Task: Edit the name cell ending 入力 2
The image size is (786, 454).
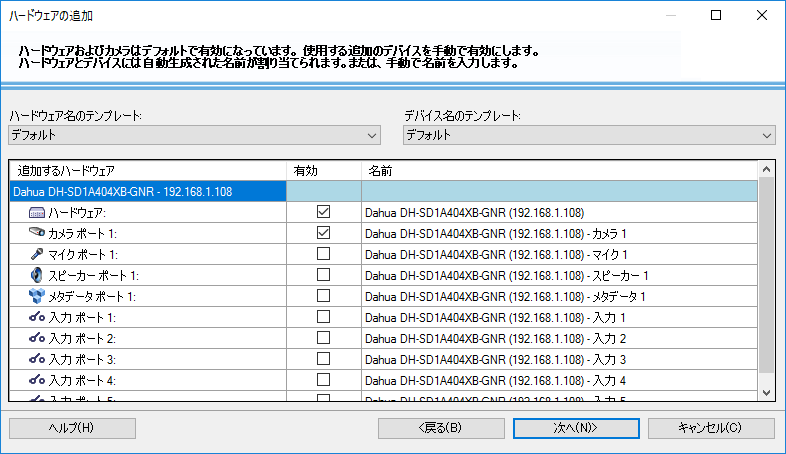Action: (x=559, y=339)
